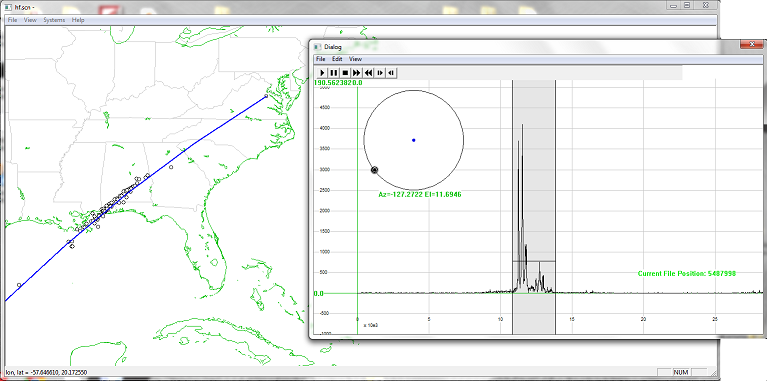Open the Systems menu in hf.son
Viewport: 767px width, 381px height.
[54, 20]
